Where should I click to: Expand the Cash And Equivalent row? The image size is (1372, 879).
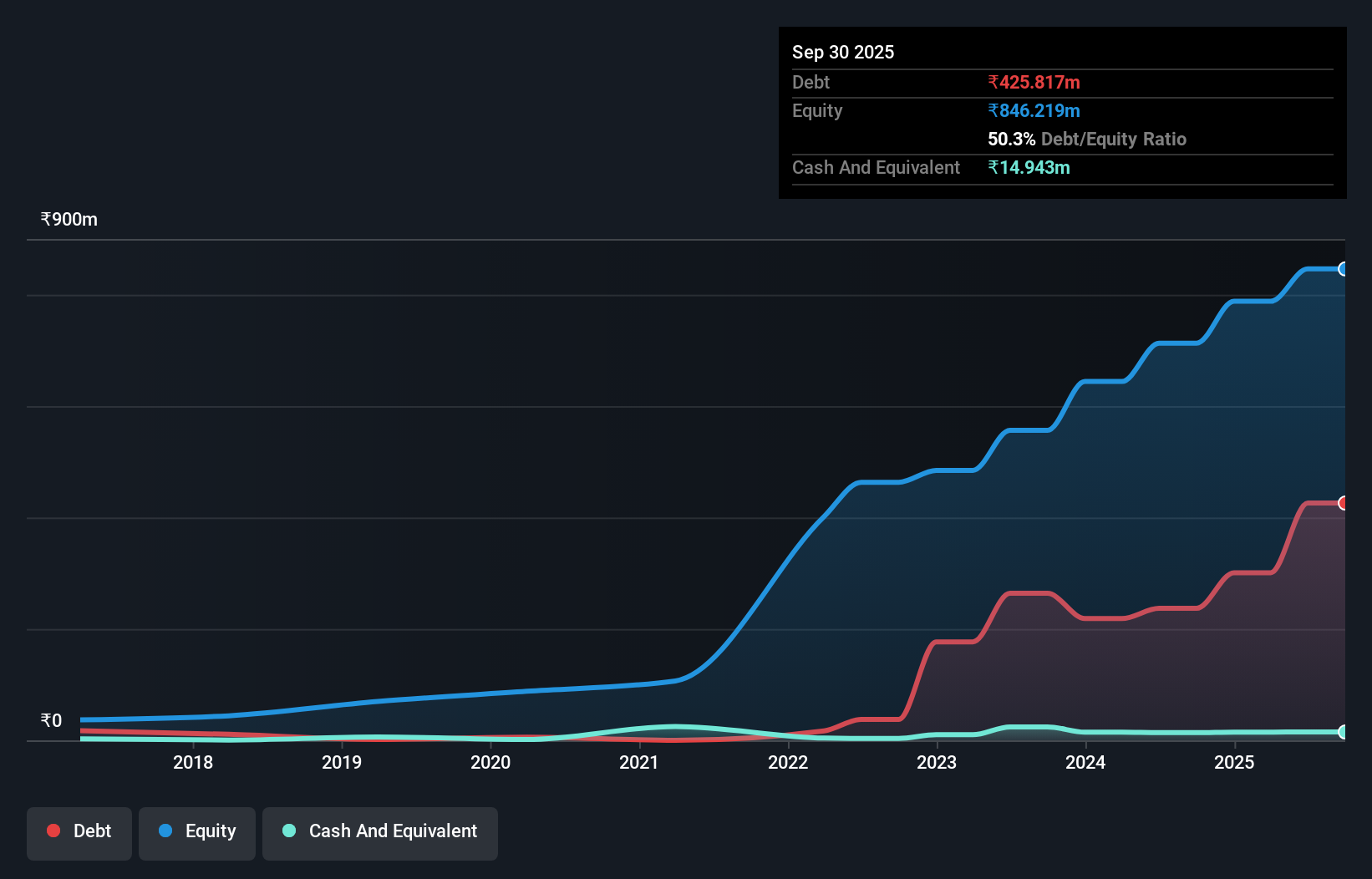pyautogui.click(x=876, y=167)
